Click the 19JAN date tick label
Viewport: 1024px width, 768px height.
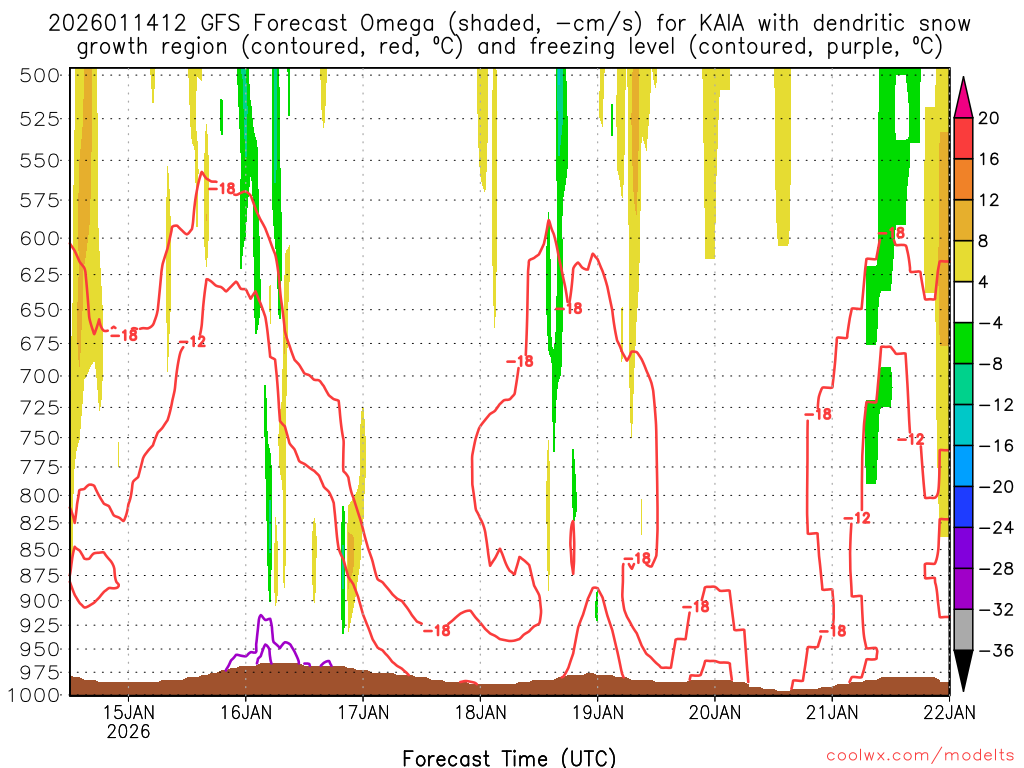(x=598, y=712)
